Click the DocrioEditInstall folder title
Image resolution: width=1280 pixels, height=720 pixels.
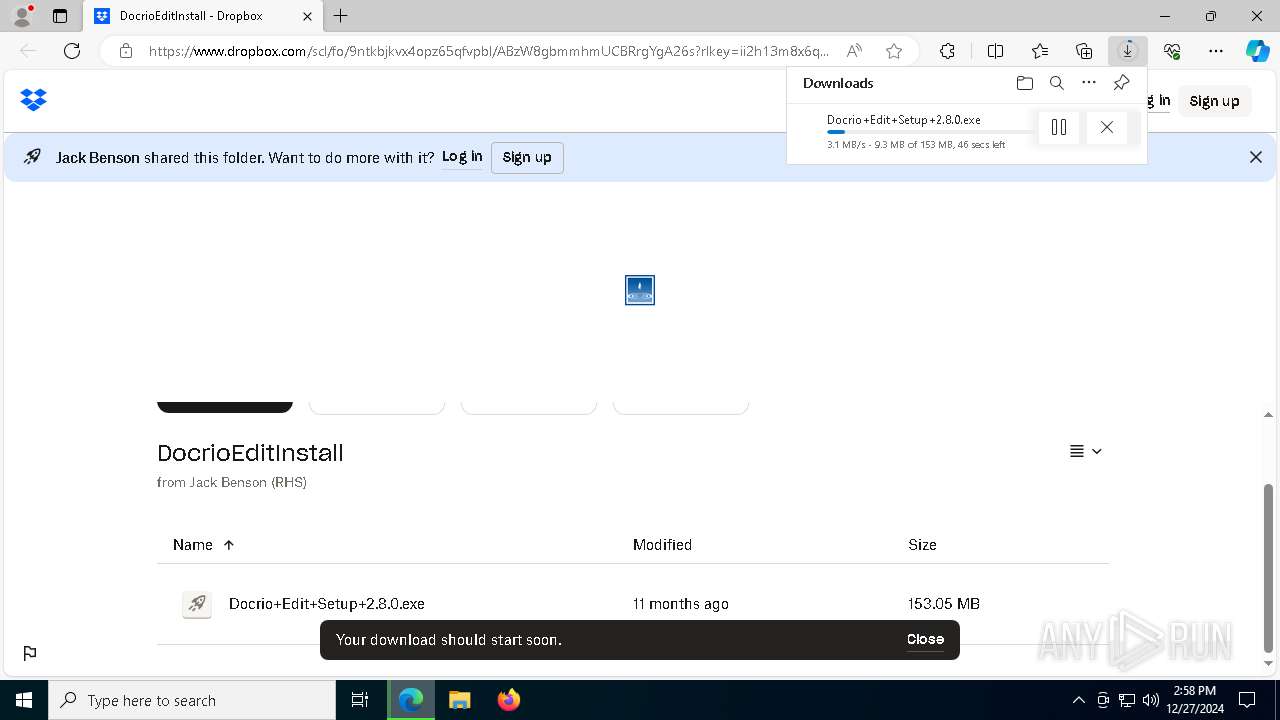pos(250,453)
